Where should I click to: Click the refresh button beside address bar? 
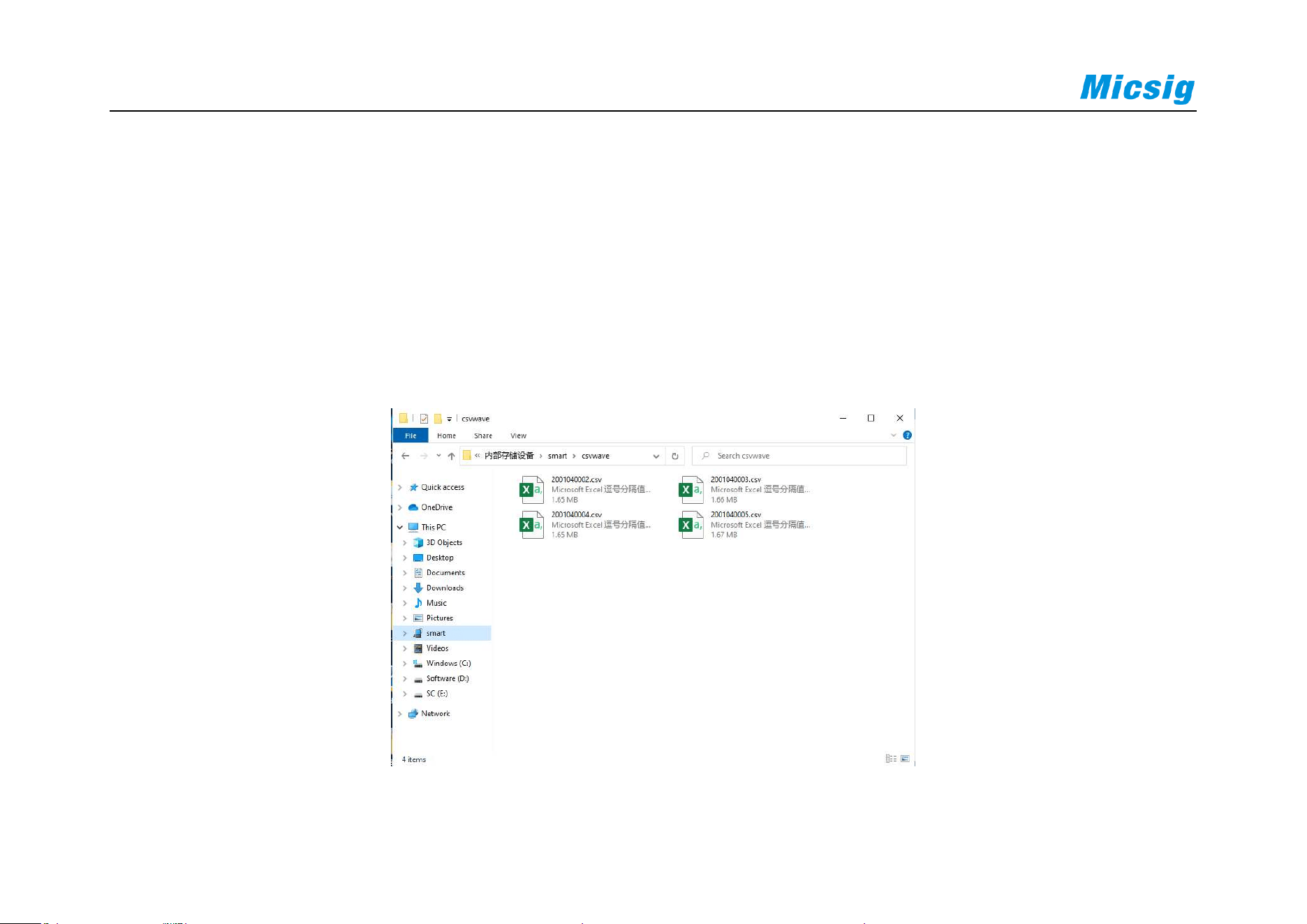tap(675, 456)
